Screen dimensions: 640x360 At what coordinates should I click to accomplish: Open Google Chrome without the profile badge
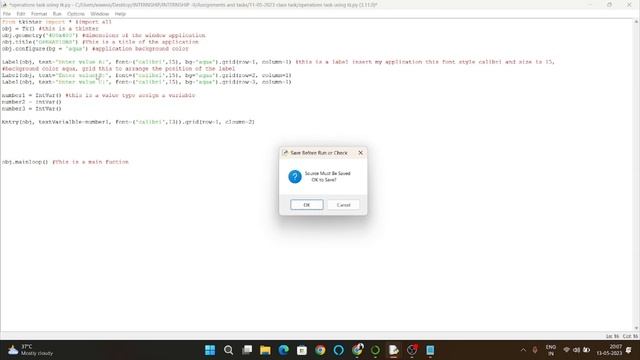click(x=320, y=350)
